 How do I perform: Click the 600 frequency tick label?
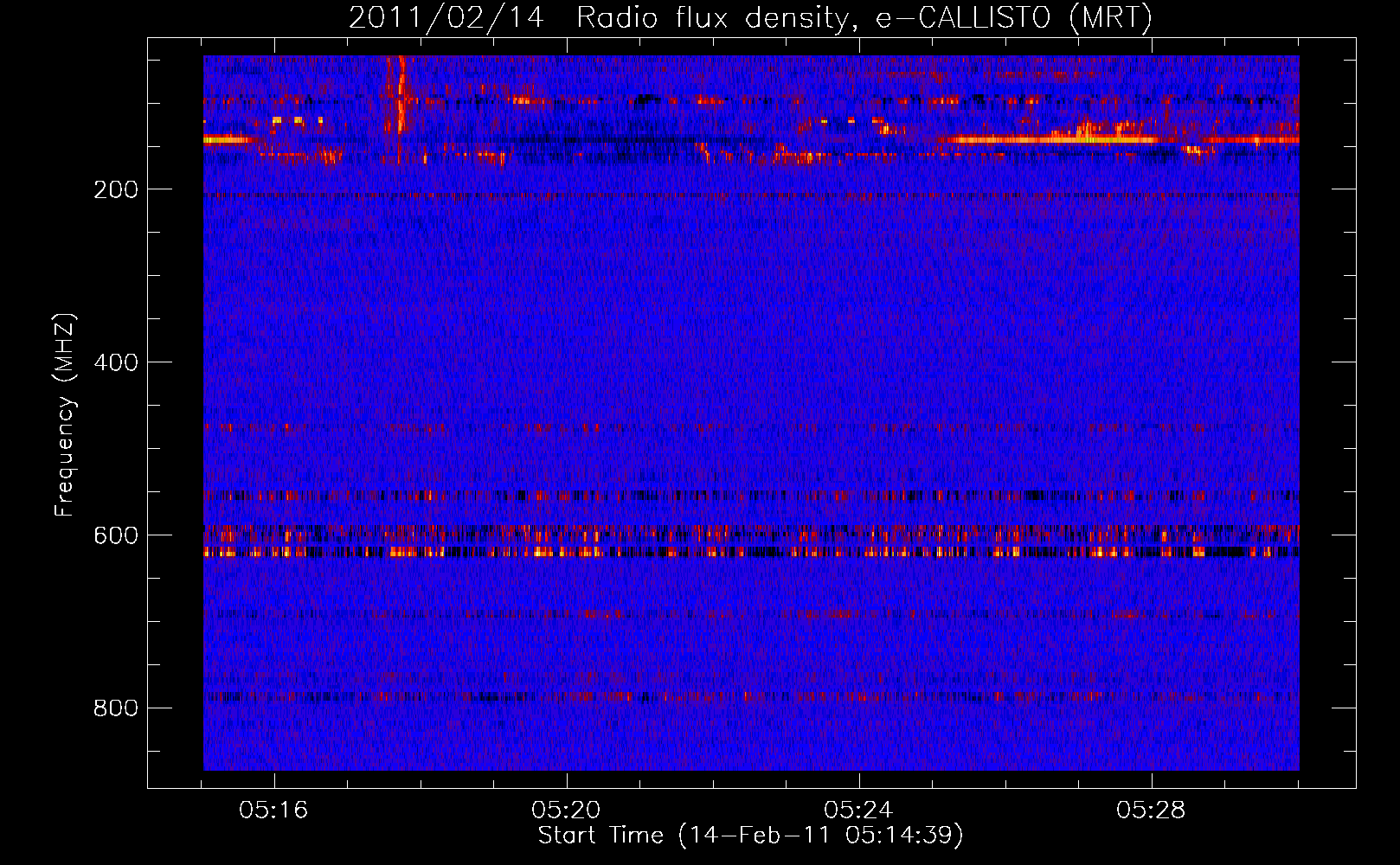(116, 535)
